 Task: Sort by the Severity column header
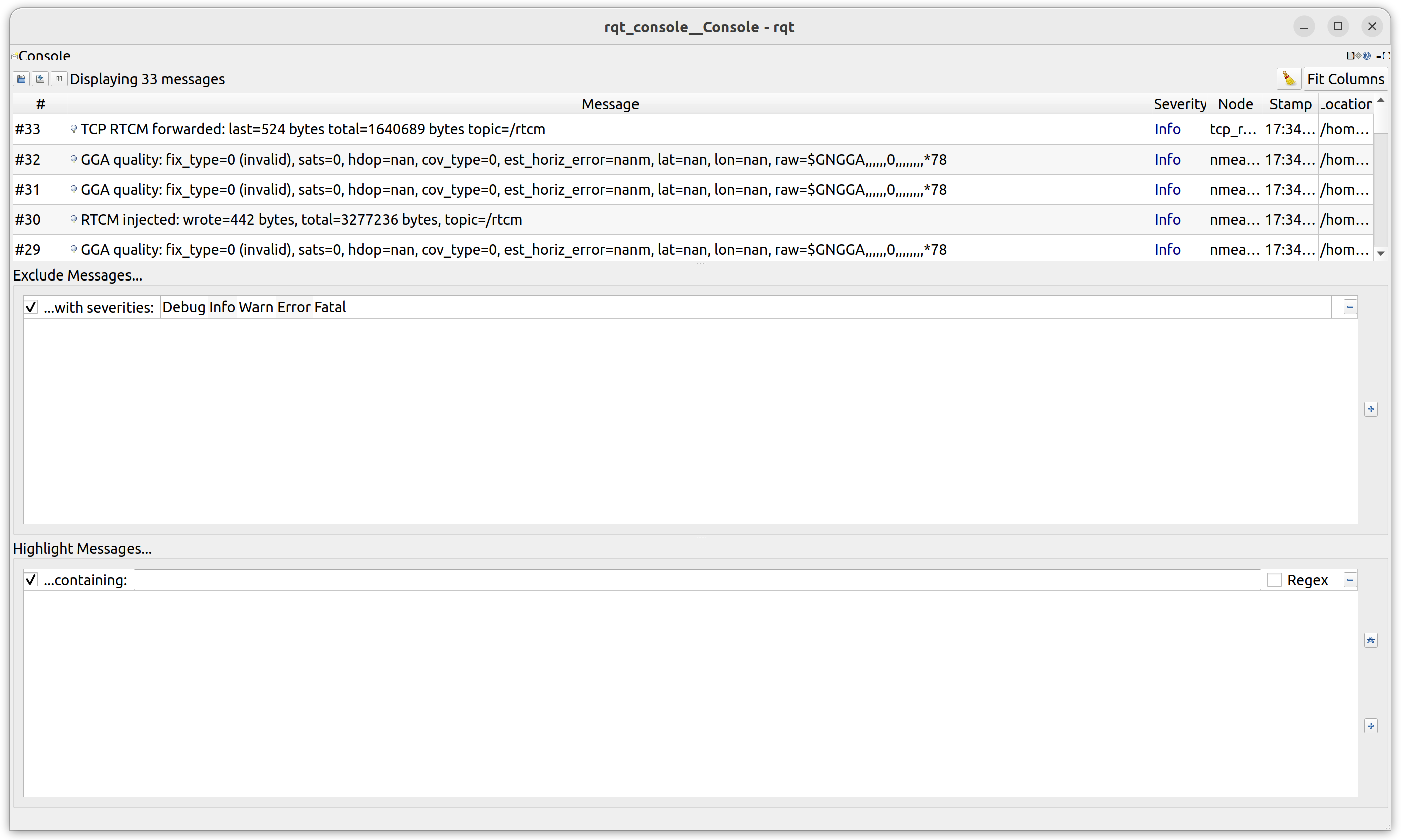(x=1180, y=104)
